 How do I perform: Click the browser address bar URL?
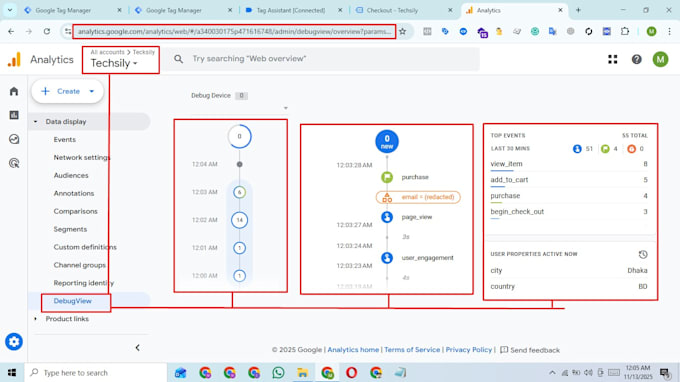click(234, 32)
